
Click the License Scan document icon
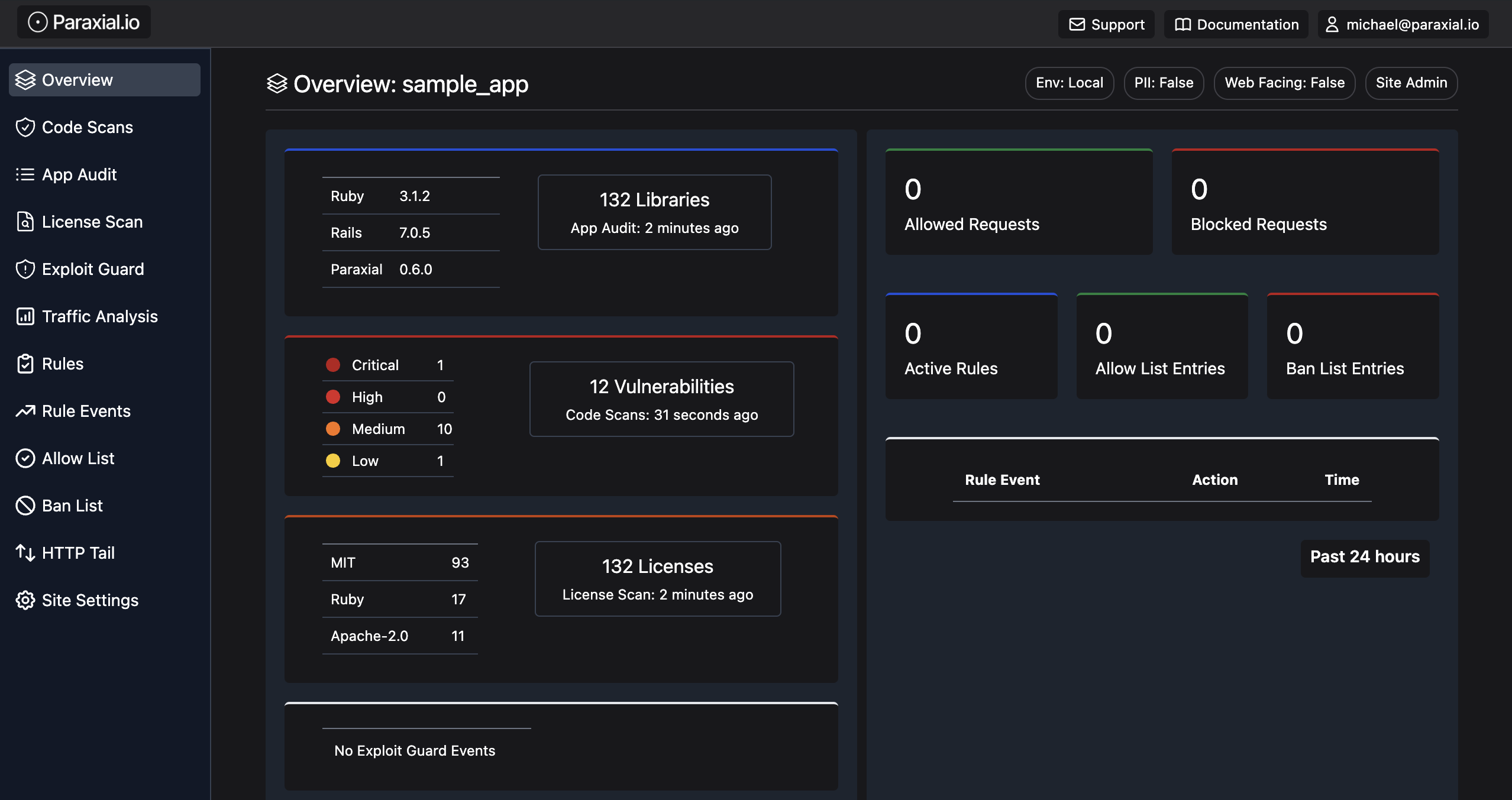[25, 222]
